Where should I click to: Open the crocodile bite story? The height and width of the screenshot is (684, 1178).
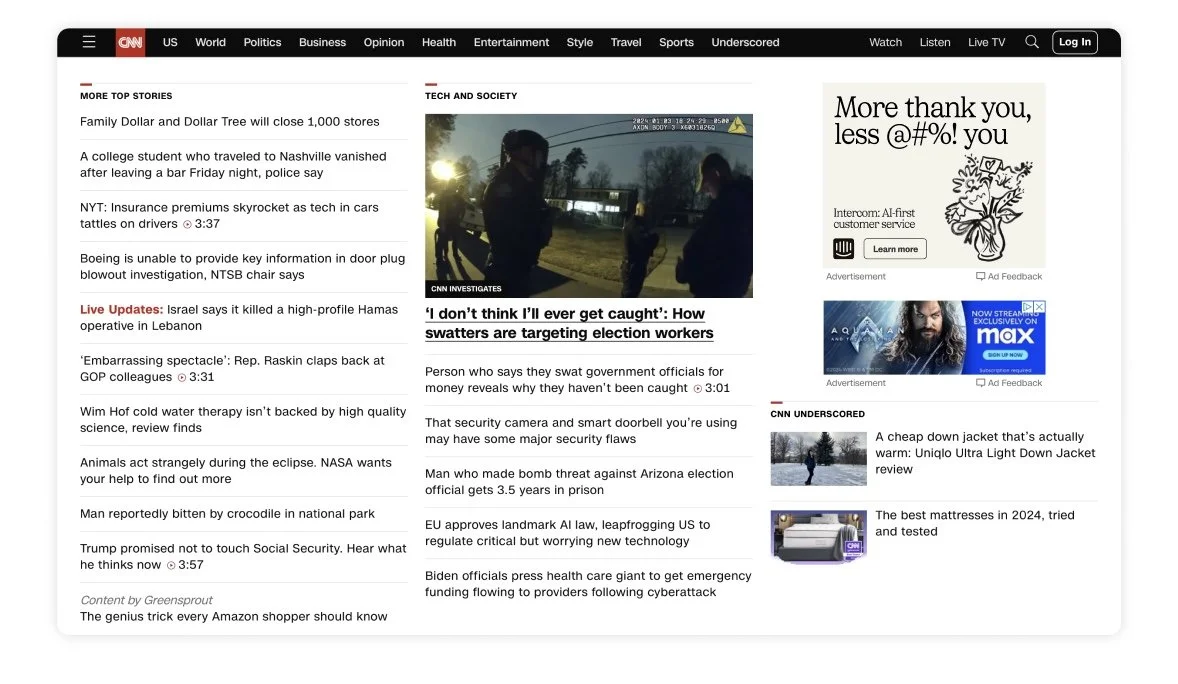pos(228,514)
